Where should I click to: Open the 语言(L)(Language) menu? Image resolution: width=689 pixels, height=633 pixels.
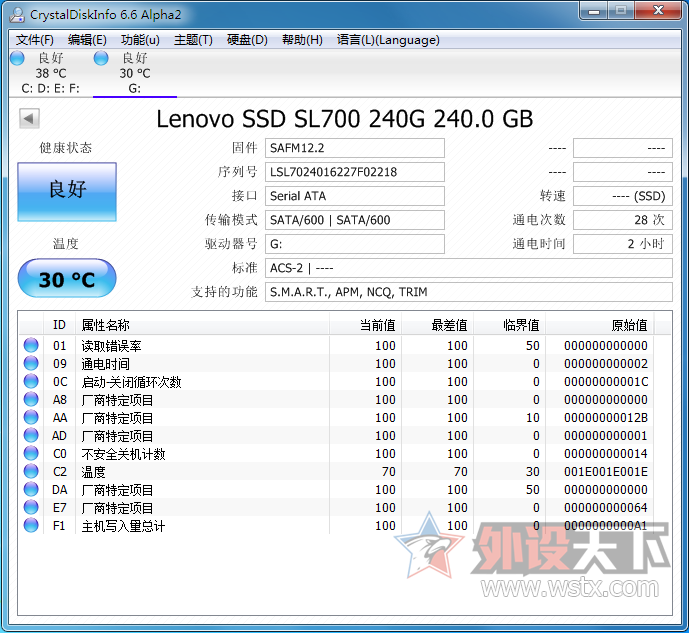pyautogui.click(x=388, y=40)
